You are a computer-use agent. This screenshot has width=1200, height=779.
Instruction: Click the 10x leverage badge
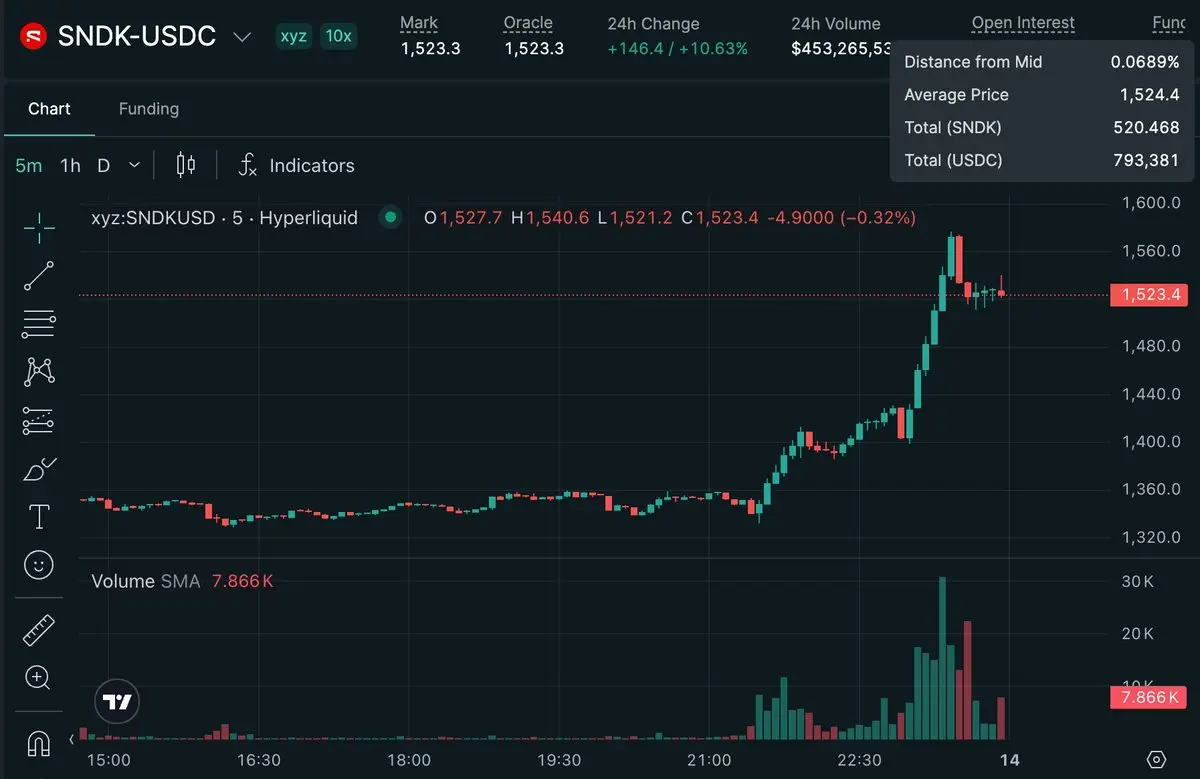coord(339,37)
